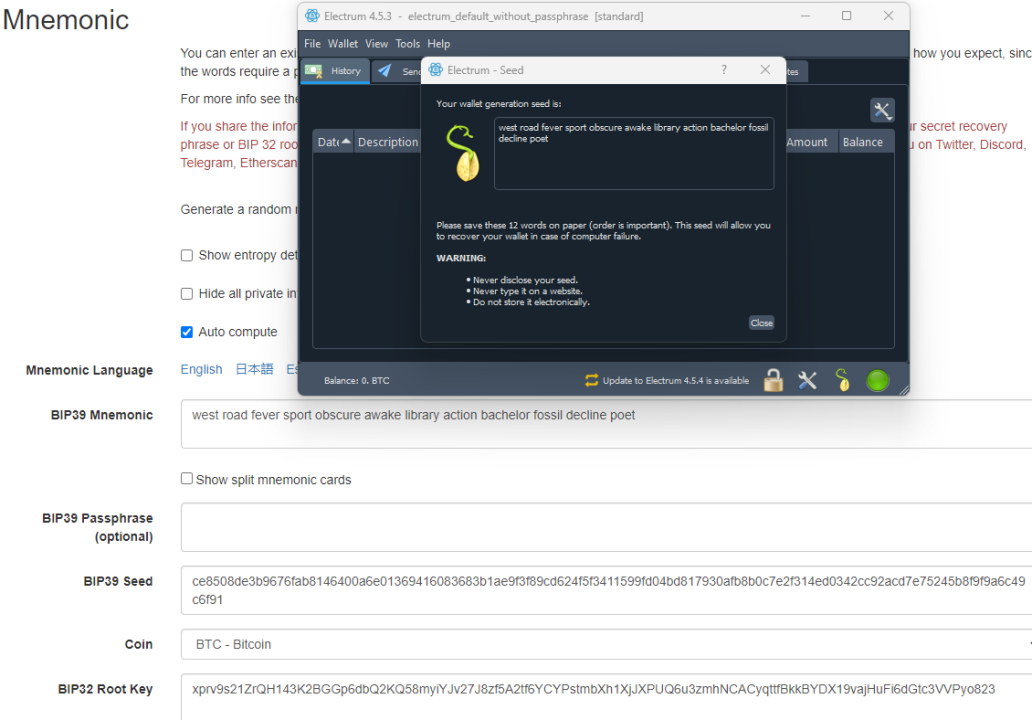1032x720 pixels.
Task: Open the Coin dropdown showing BTC - Bitcoin
Action: [606, 644]
